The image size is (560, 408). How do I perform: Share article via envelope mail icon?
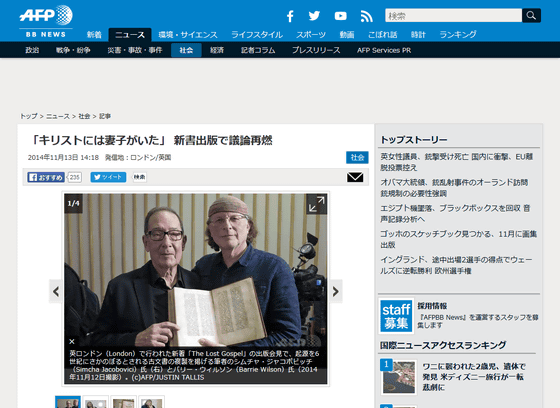[355, 177]
